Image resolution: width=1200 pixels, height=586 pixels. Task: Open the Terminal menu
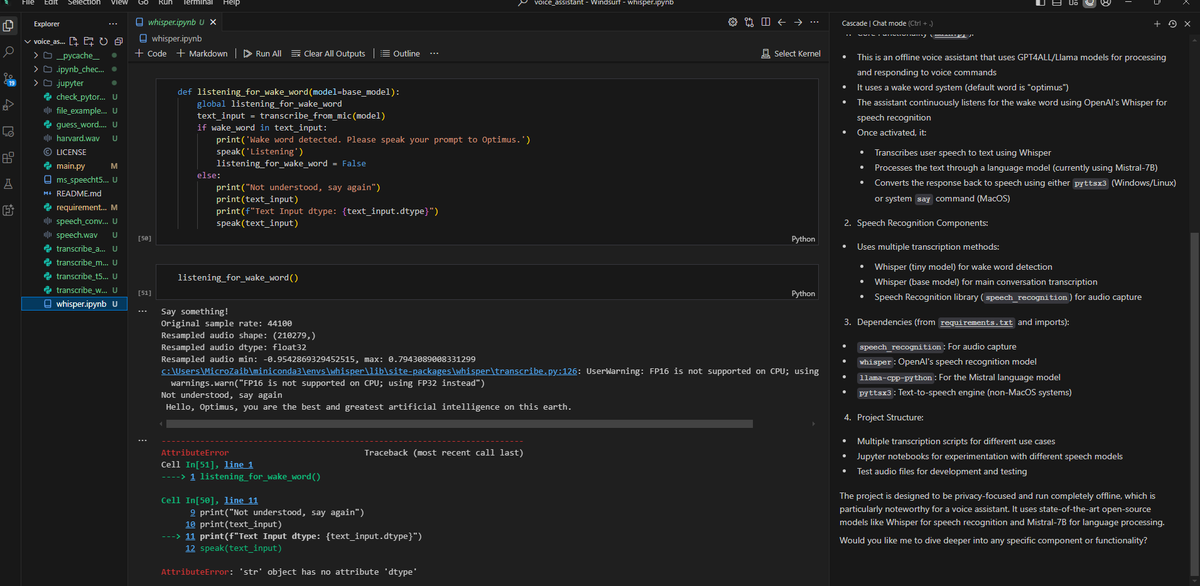pos(196,4)
